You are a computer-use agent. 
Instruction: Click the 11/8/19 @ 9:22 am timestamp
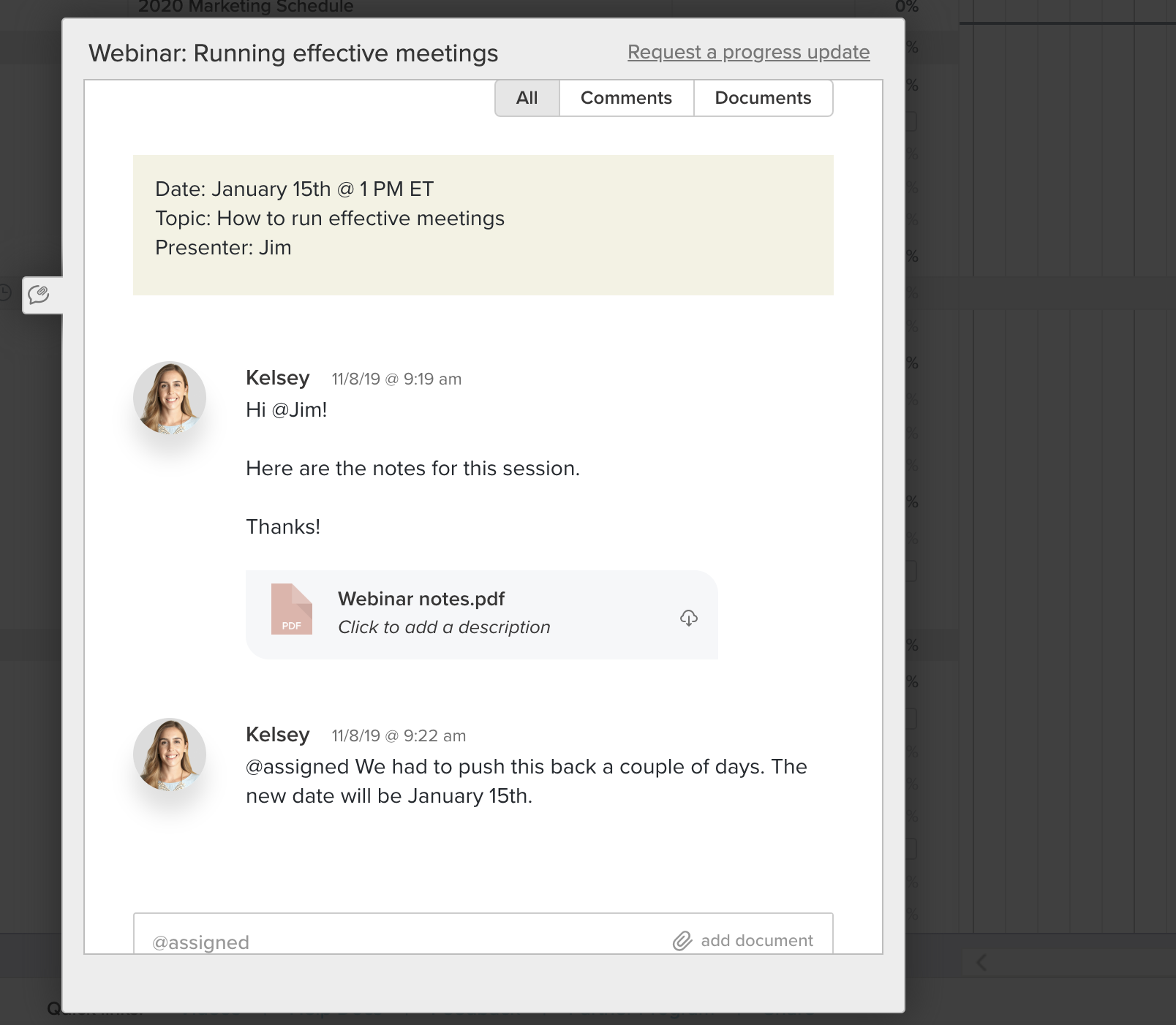(x=399, y=736)
